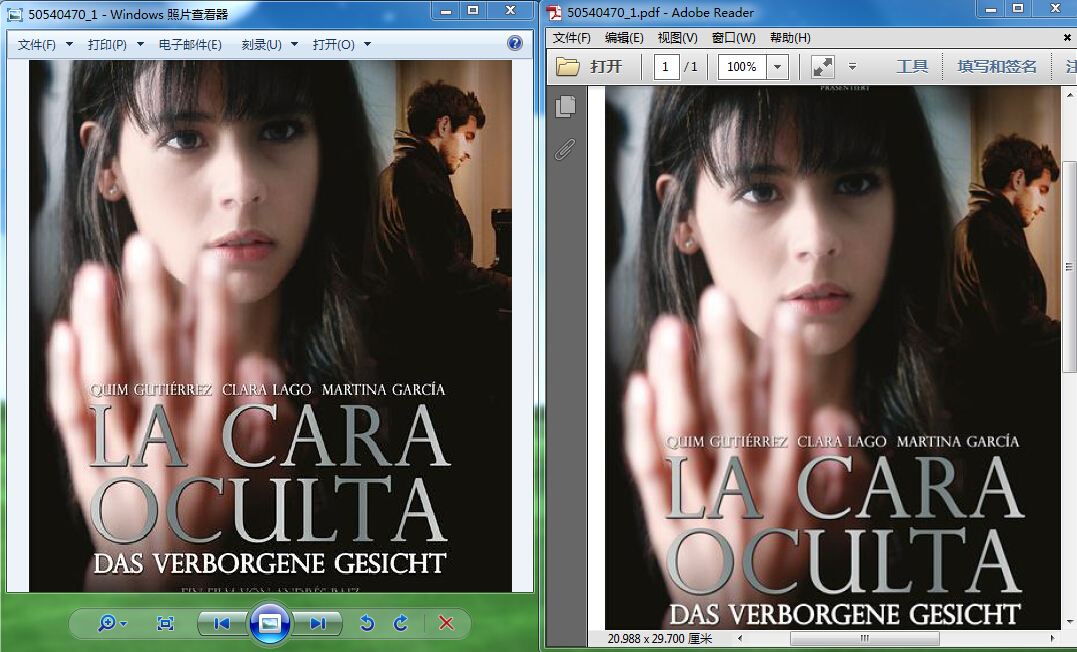Open the 打开(O) dropdown in Photo Viewer
Image resolution: width=1077 pixels, height=652 pixels.
pyautogui.click(x=341, y=45)
